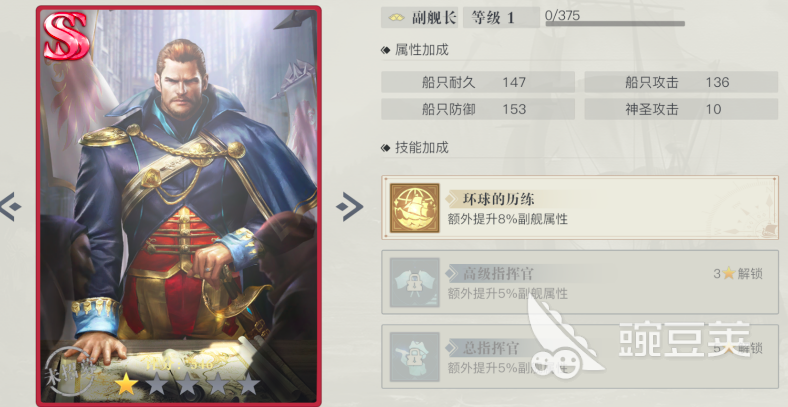Screen dimensions: 788x407
Task: Click the golden ship globe skill icon
Action: pyautogui.click(x=415, y=208)
